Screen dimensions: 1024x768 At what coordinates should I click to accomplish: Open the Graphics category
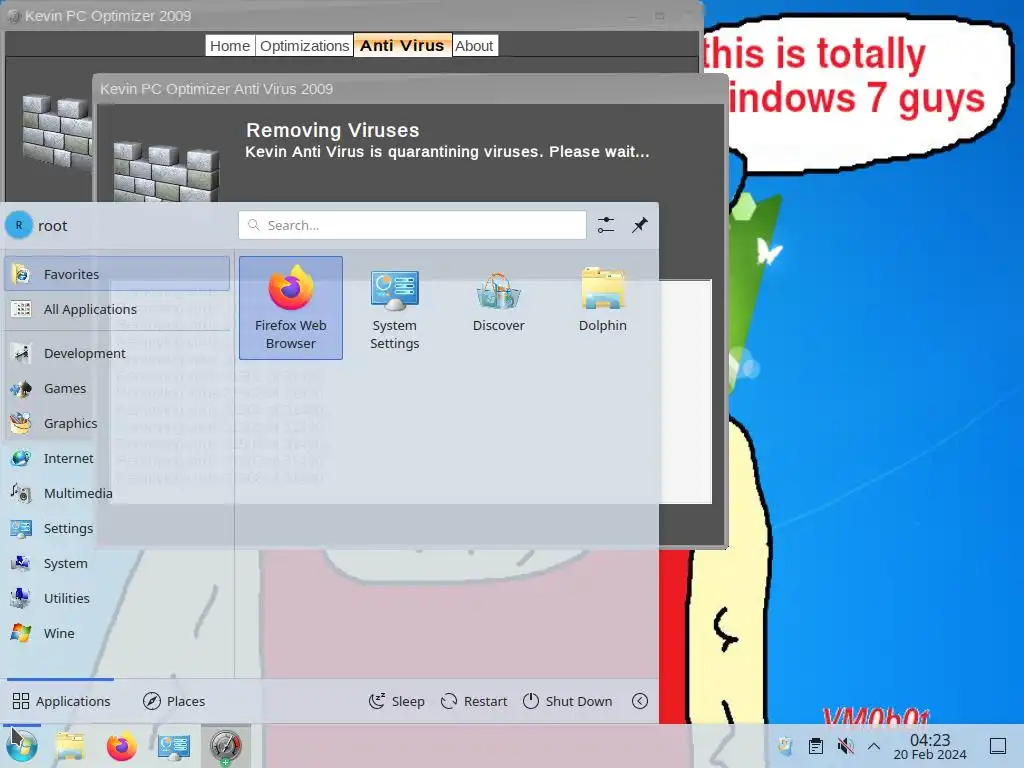coord(117,423)
